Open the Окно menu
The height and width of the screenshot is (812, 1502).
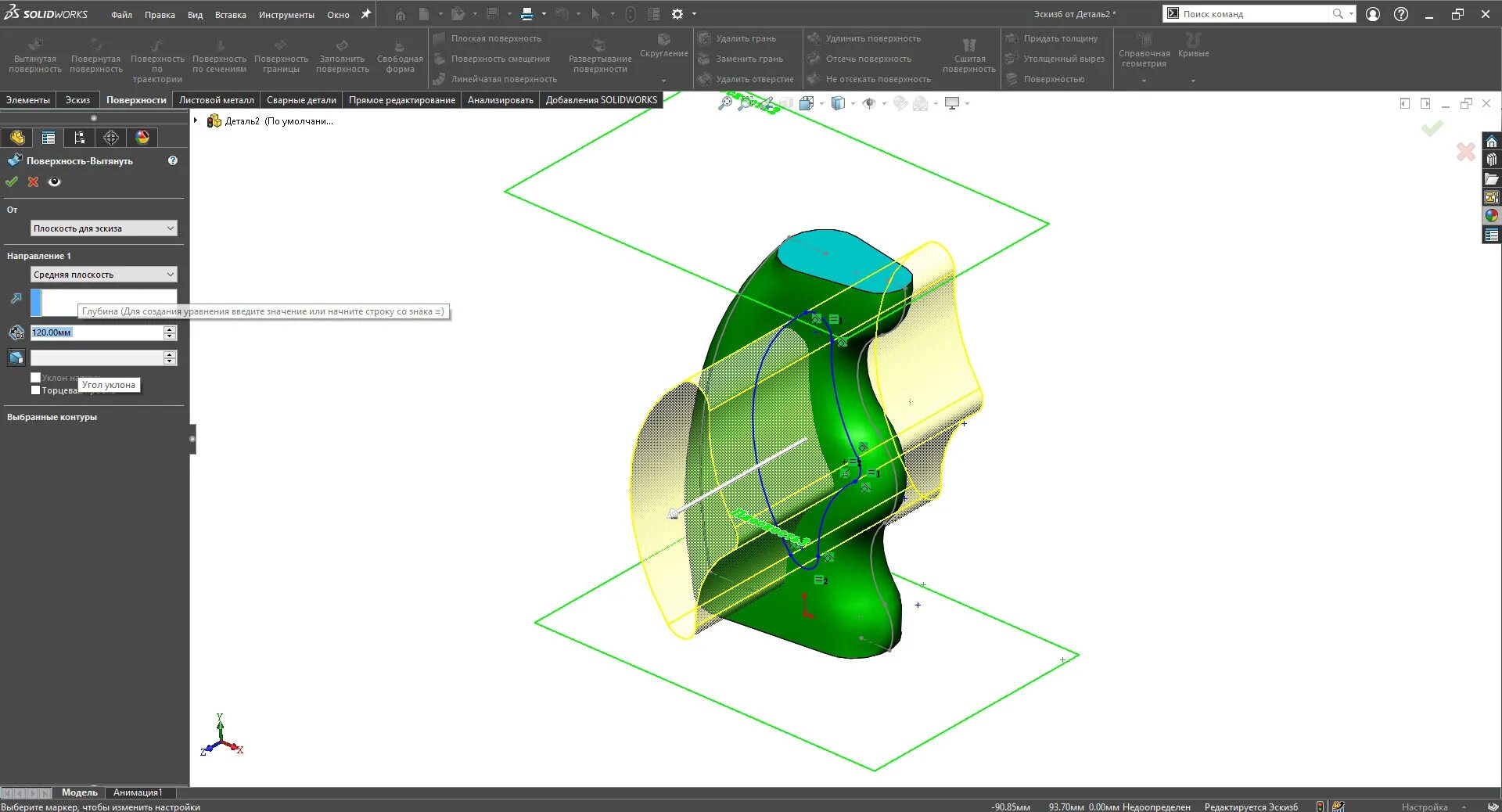(x=338, y=15)
